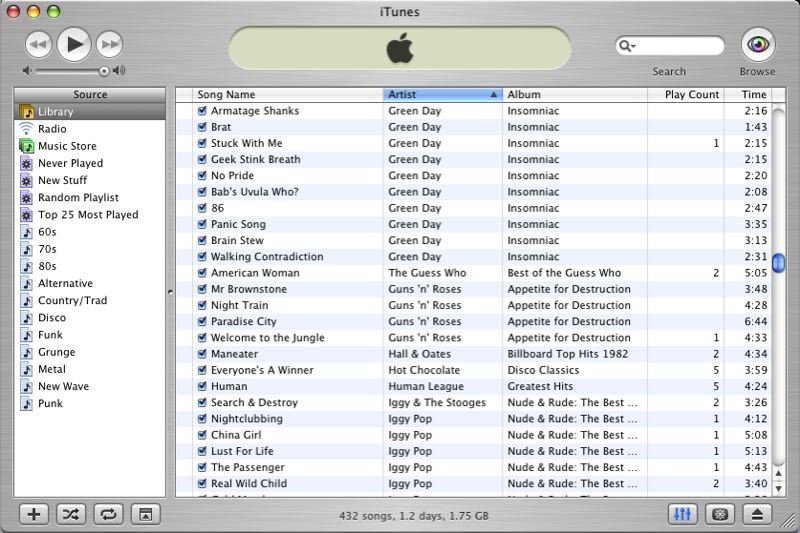Select the song Brain Stew
800x533 pixels.
[237, 240]
